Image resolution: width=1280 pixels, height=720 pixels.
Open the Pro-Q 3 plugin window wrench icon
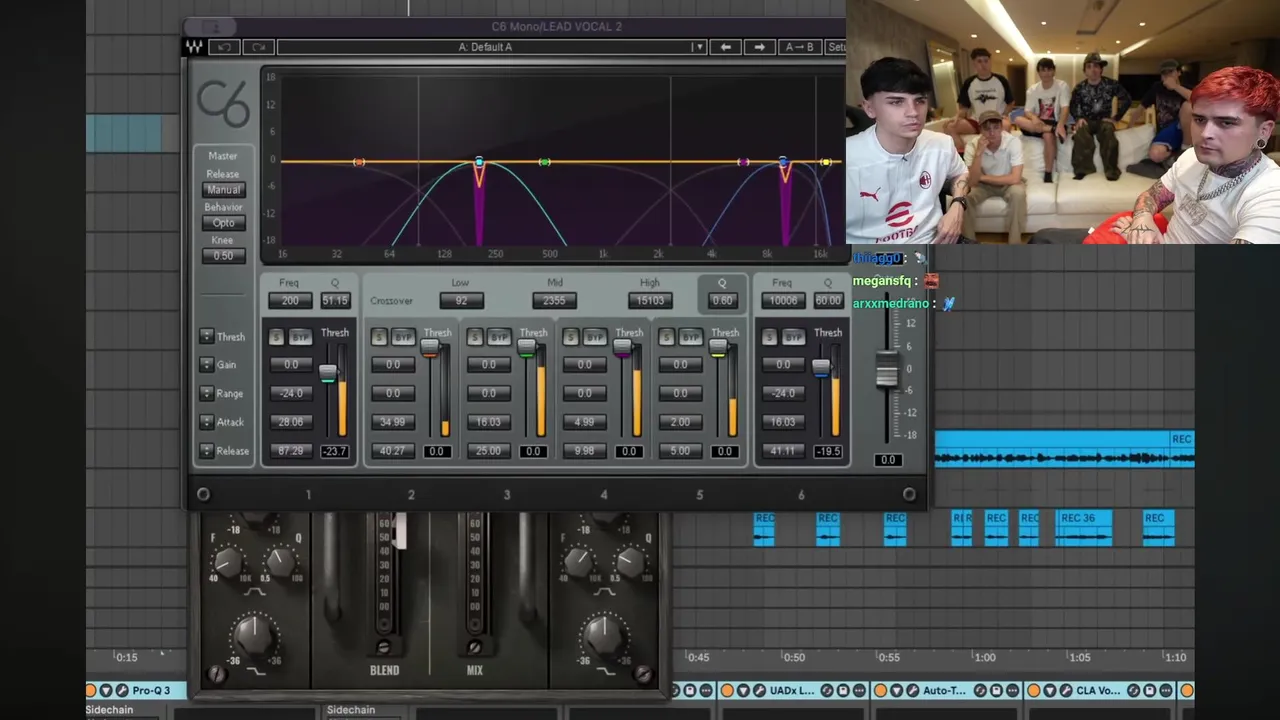click(x=122, y=690)
